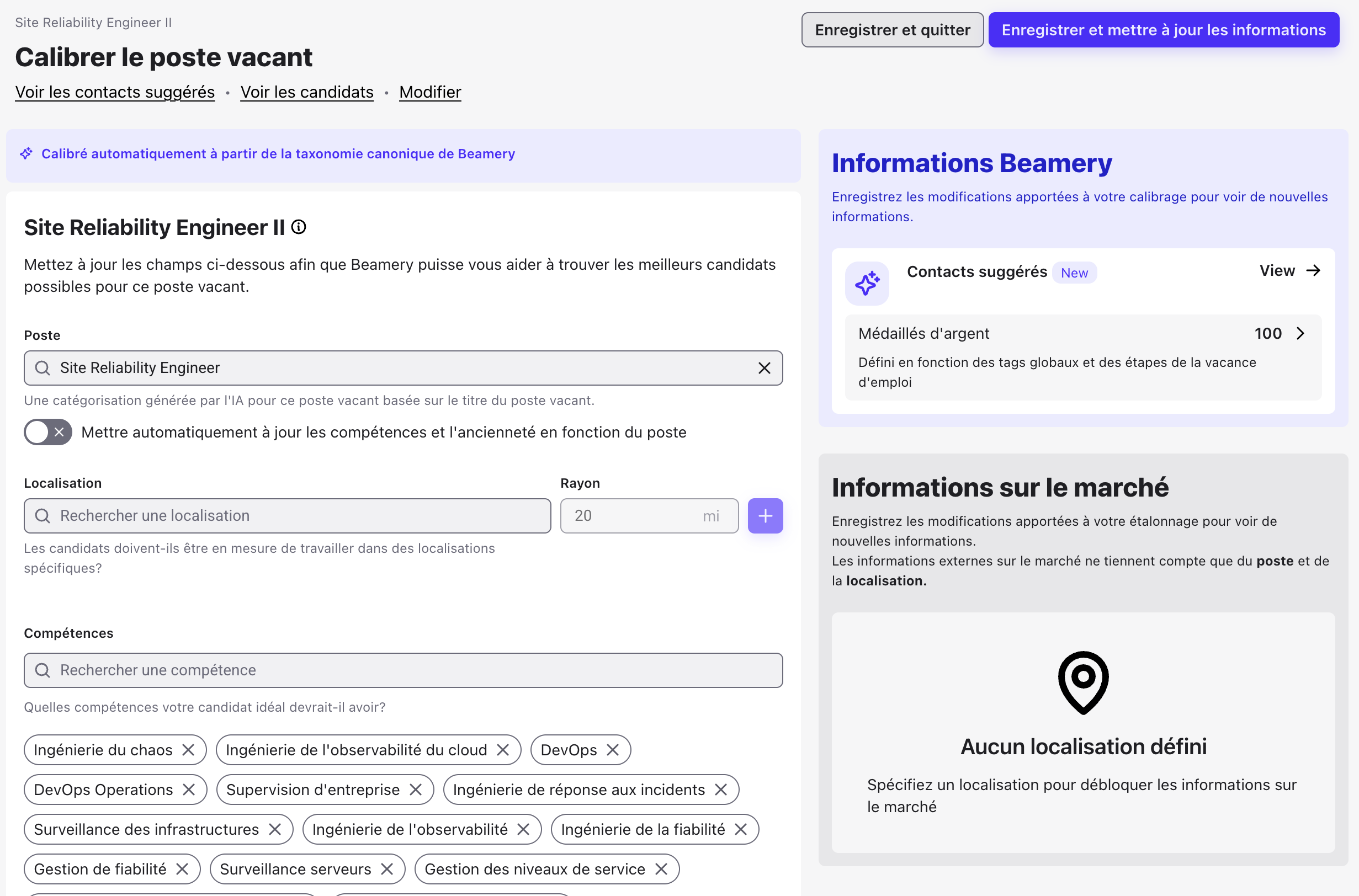The width and height of the screenshot is (1359, 896).
Task: Click the Modifier link
Action: pyautogui.click(x=430, y=92)
